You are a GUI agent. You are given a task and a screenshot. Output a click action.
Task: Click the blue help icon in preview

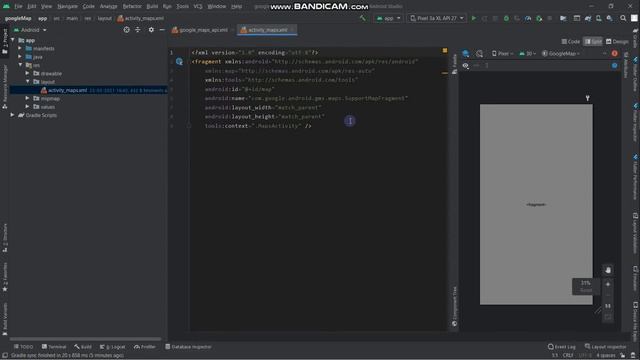click(x=614, y=65)
